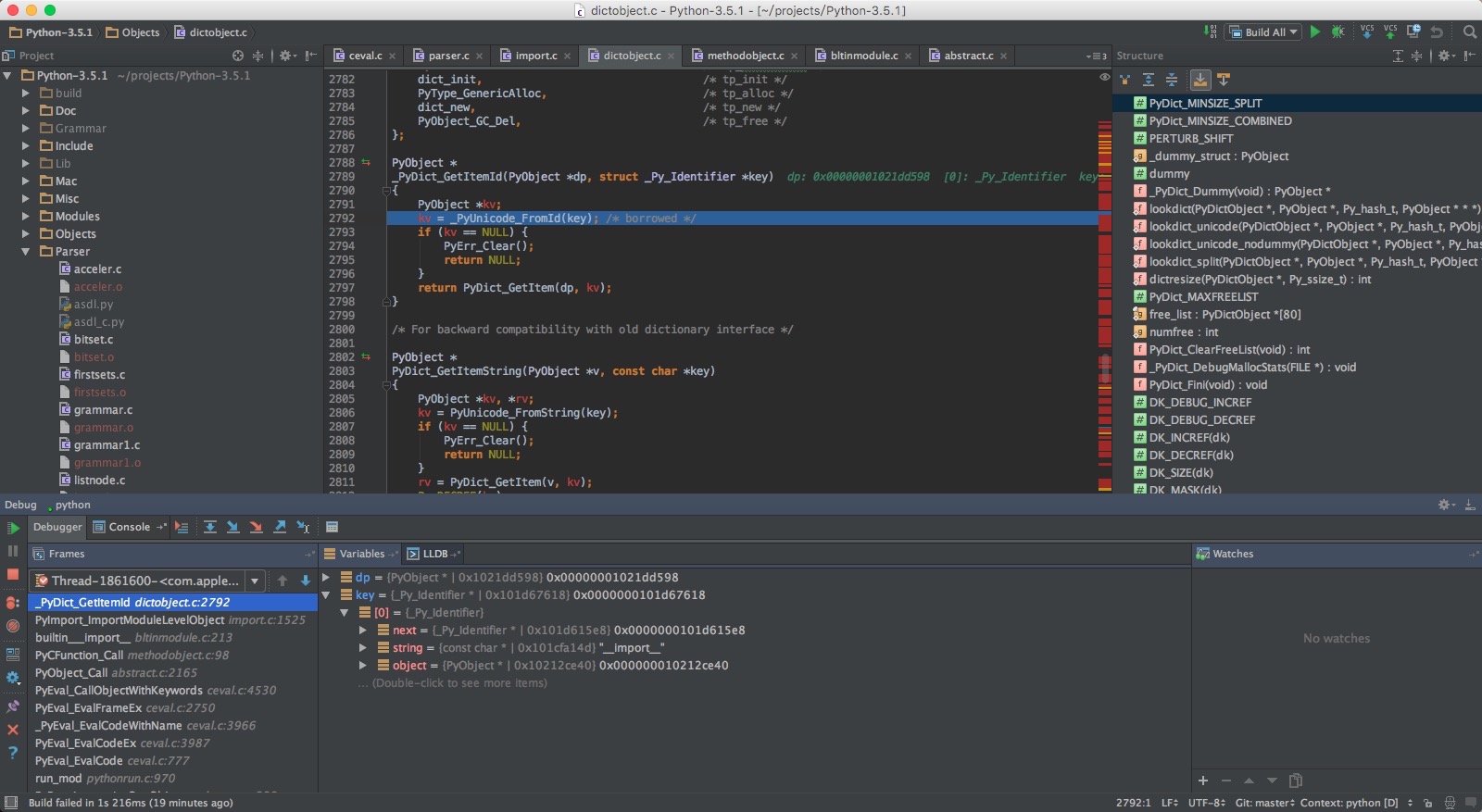Stop the debug session with red square
Screen dimensions: 1482x812
[13, 574]
